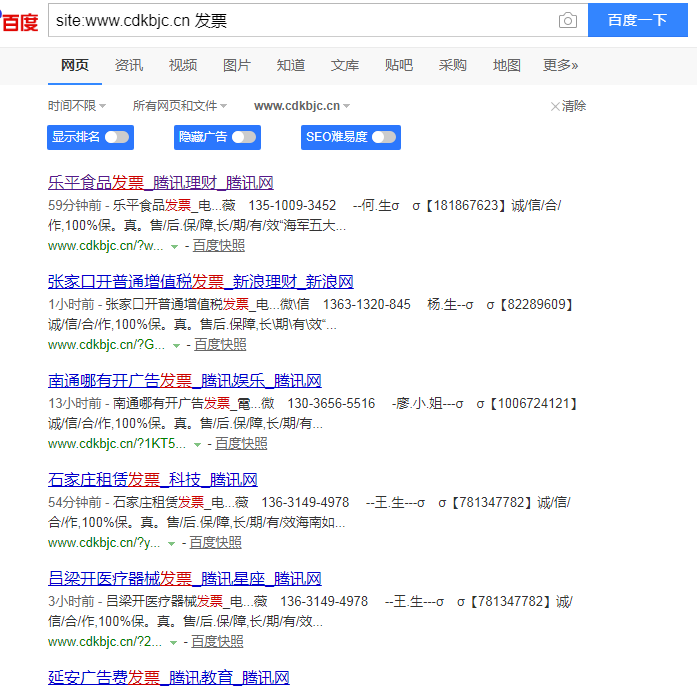Click green arrow beside 张家口 result URL

176,345
